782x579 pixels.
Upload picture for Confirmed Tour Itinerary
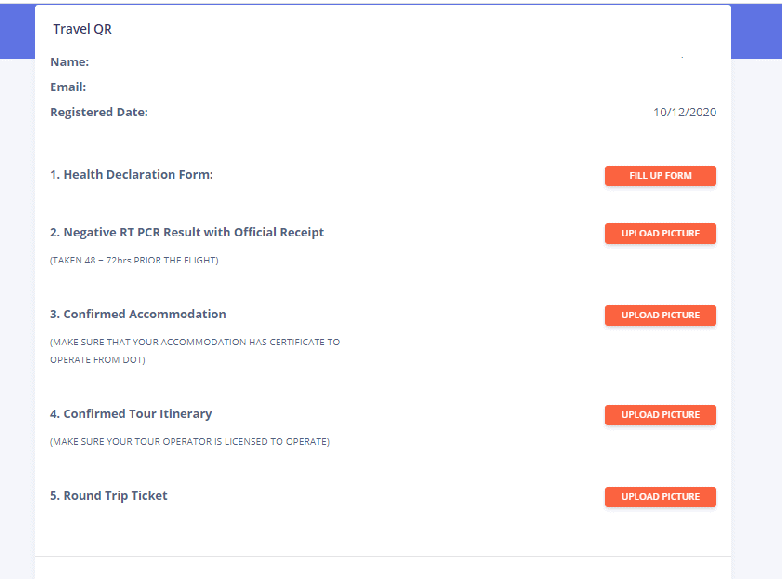tap(660, 414)
